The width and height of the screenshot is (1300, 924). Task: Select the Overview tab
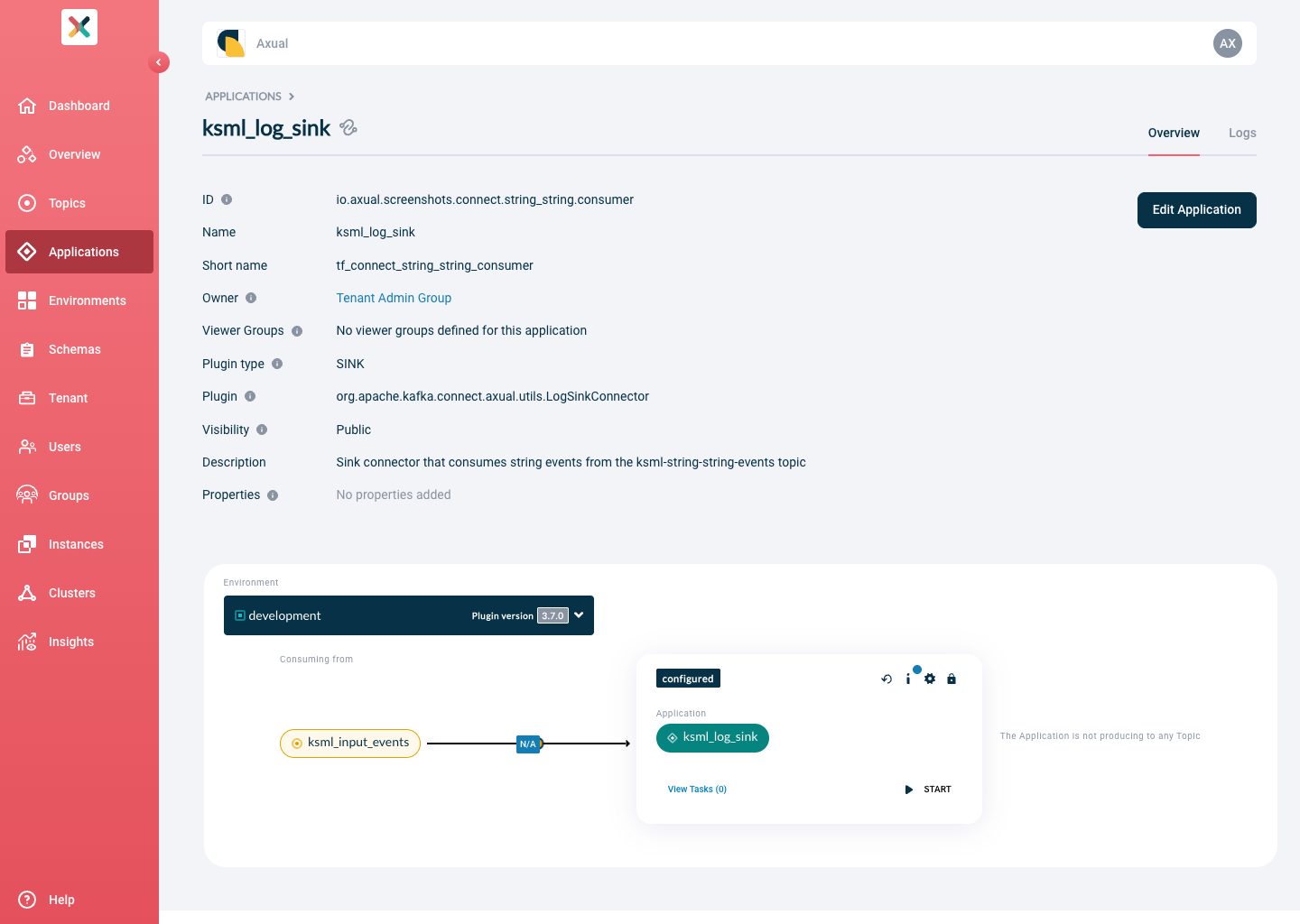point(1174,133)
